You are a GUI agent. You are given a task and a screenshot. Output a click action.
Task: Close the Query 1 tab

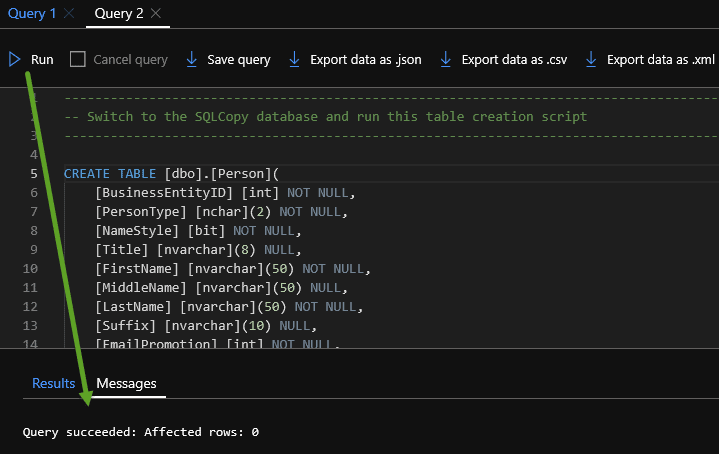tap(68, 13)
